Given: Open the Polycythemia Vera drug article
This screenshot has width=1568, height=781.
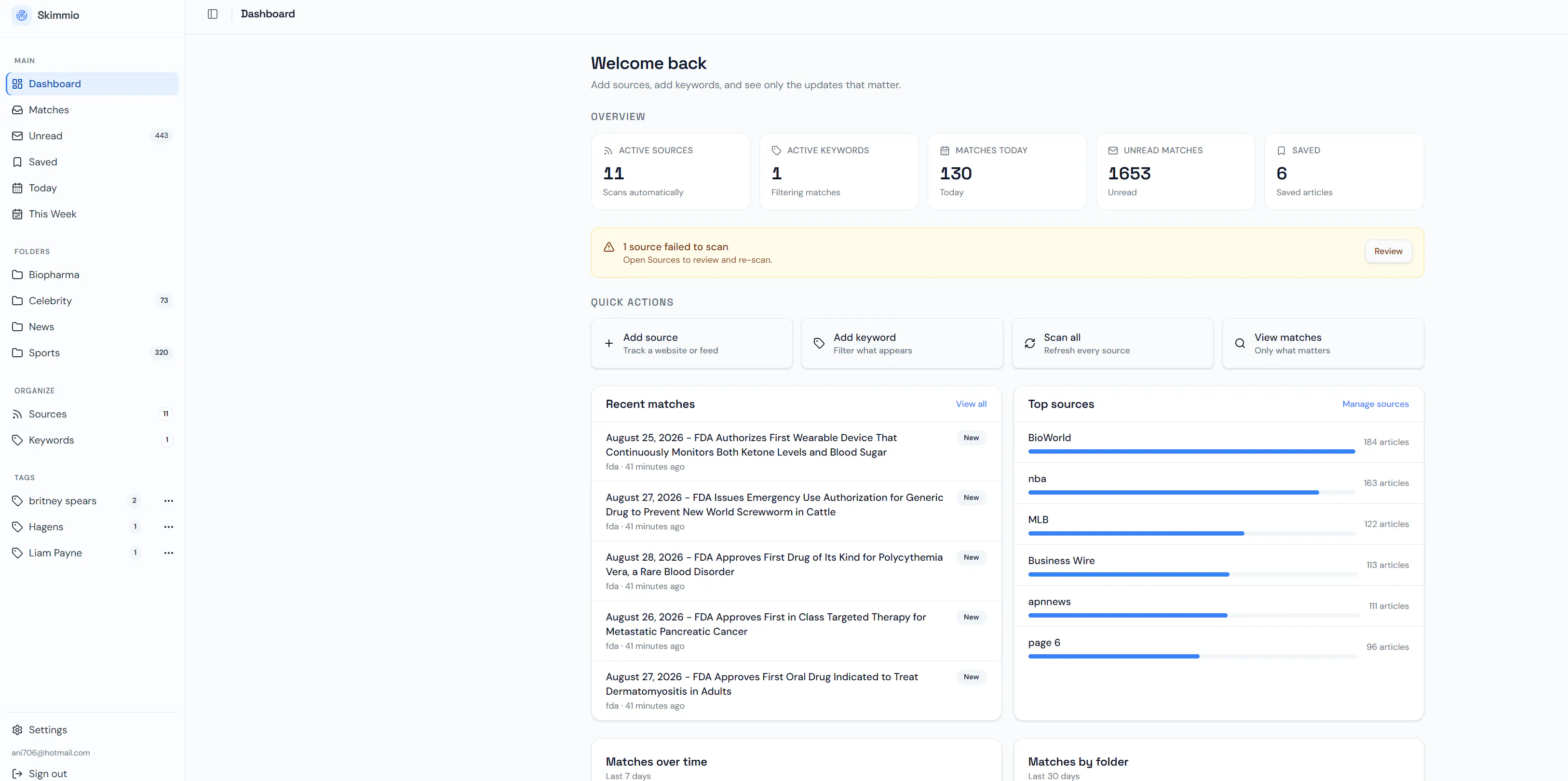Looking at the screenshot, I should coord(796,571).
